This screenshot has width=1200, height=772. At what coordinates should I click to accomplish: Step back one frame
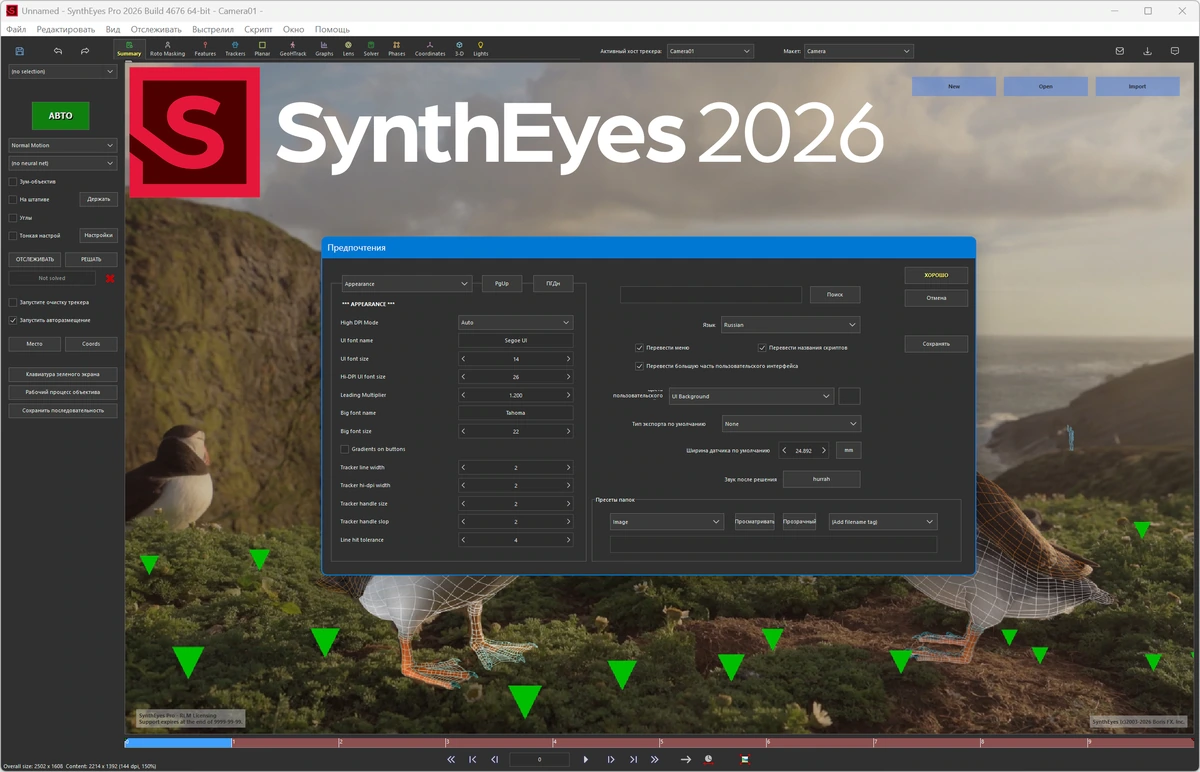(x=494, y=759)
